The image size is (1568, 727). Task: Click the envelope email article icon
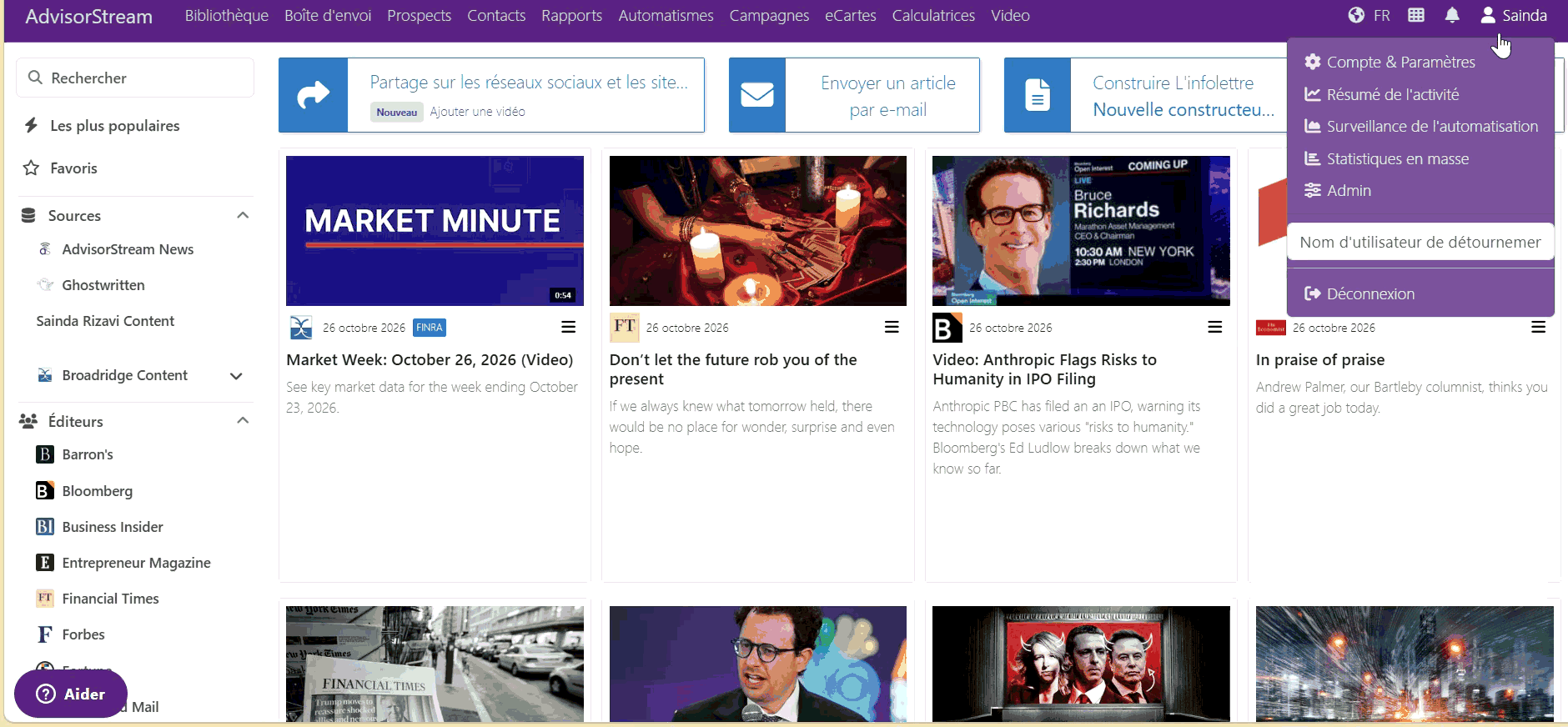tap(757, 95)
